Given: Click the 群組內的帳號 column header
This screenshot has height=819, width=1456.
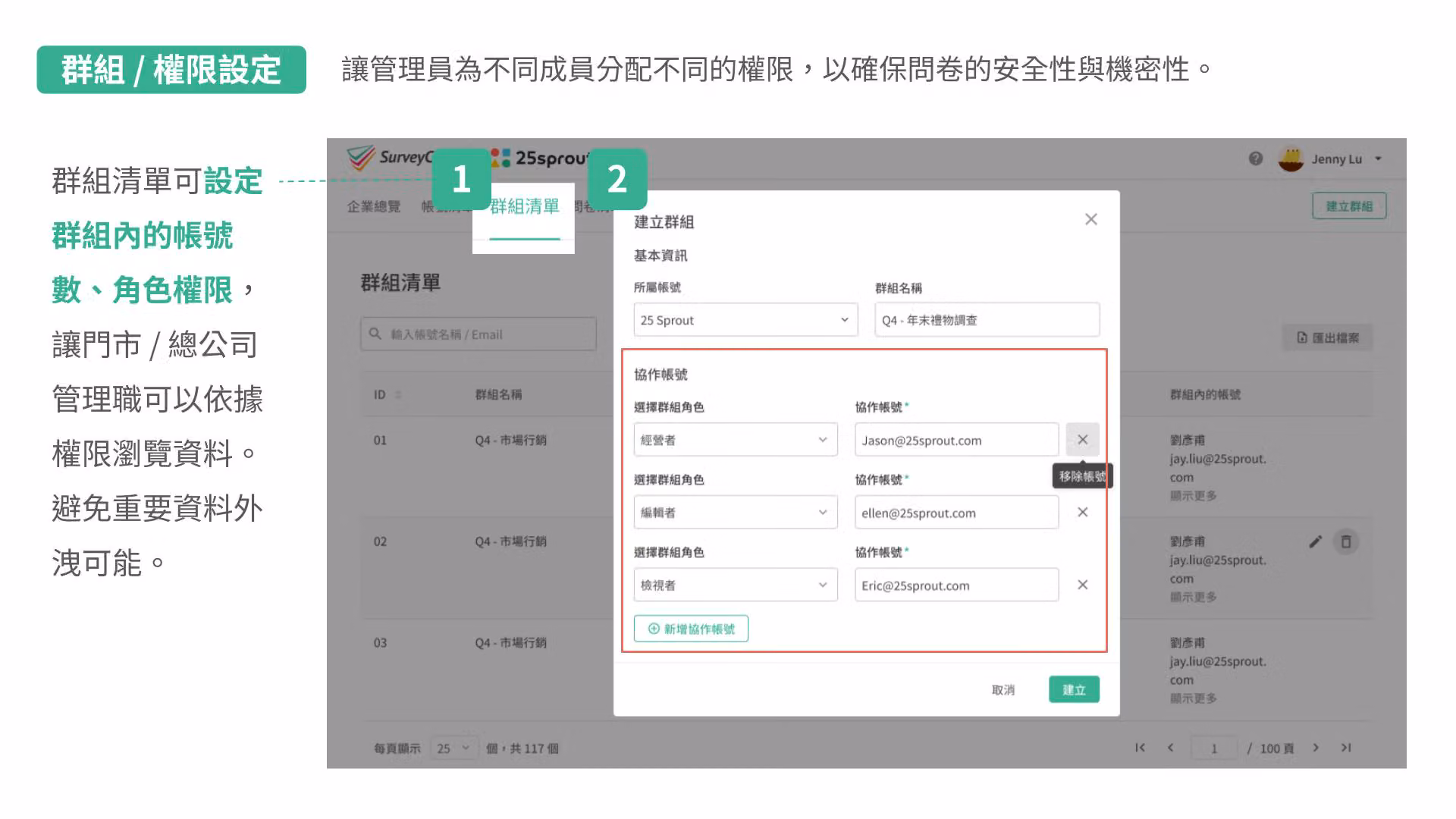Looking at the screenshot, I should tap(1205, 394).
